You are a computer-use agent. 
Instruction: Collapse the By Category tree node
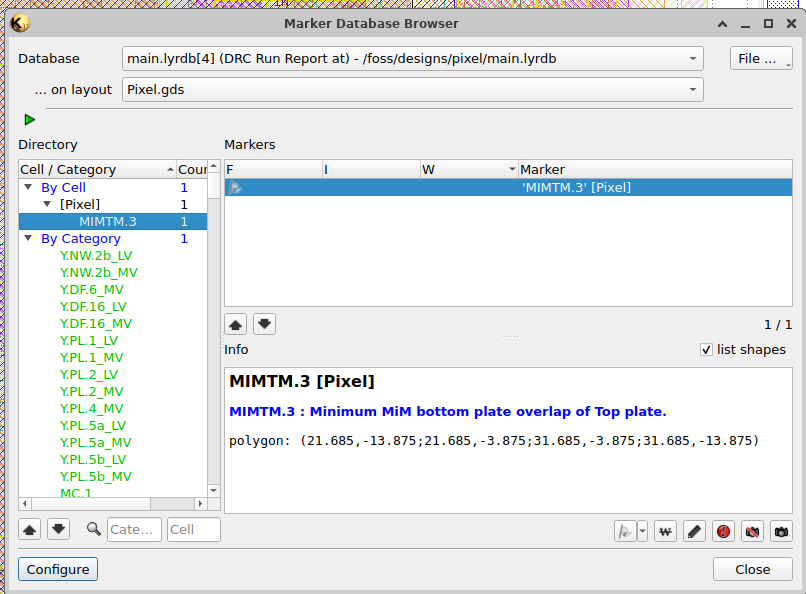pos(29,238)
